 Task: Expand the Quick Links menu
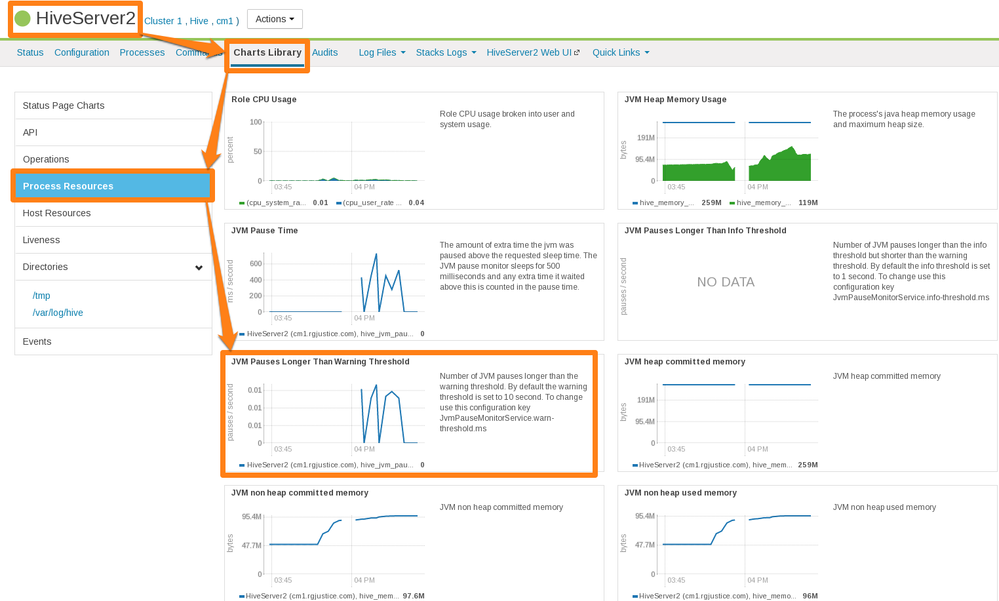(x=621, y=53)
